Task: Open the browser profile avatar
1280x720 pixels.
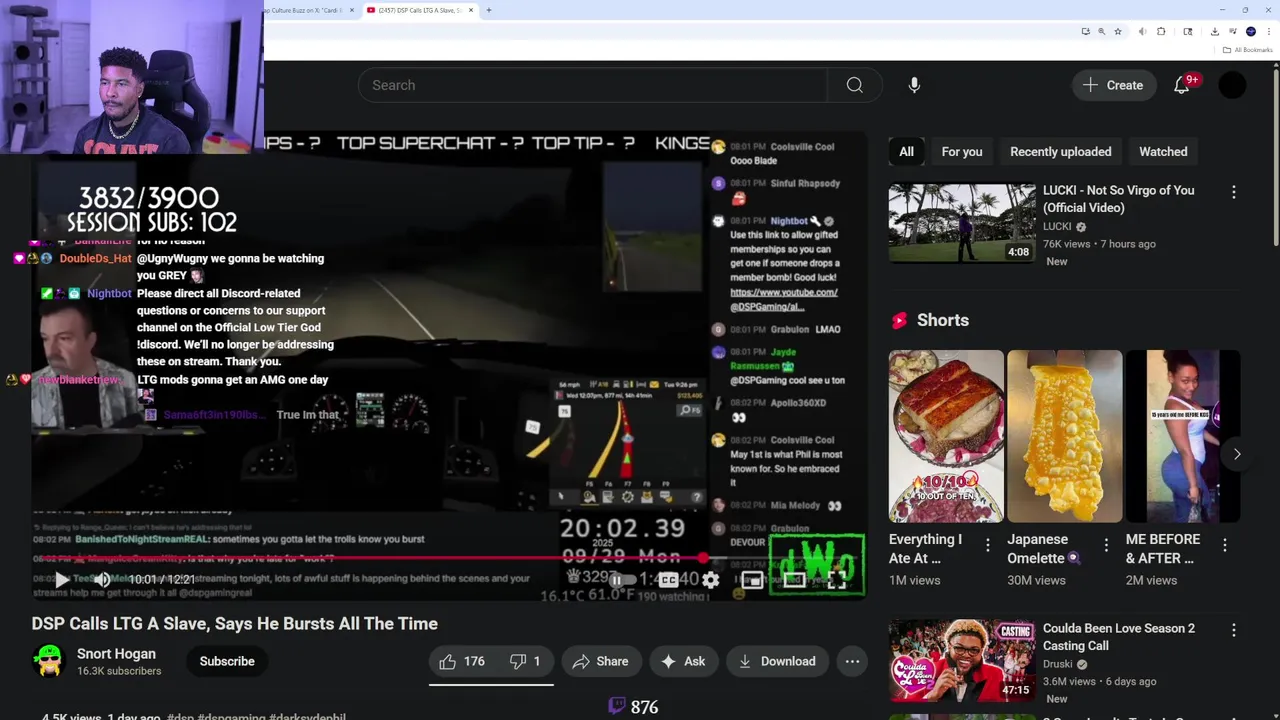Action: (1250, 32)
